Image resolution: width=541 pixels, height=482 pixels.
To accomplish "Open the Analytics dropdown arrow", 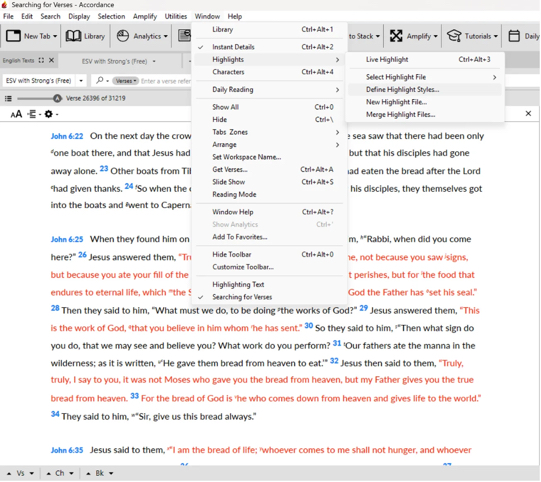I will click(166, 36).
